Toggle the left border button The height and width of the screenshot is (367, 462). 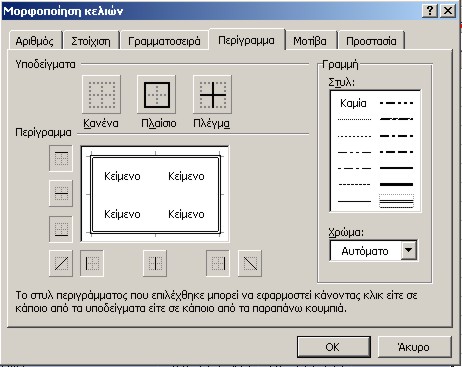[x=92, y=264]
